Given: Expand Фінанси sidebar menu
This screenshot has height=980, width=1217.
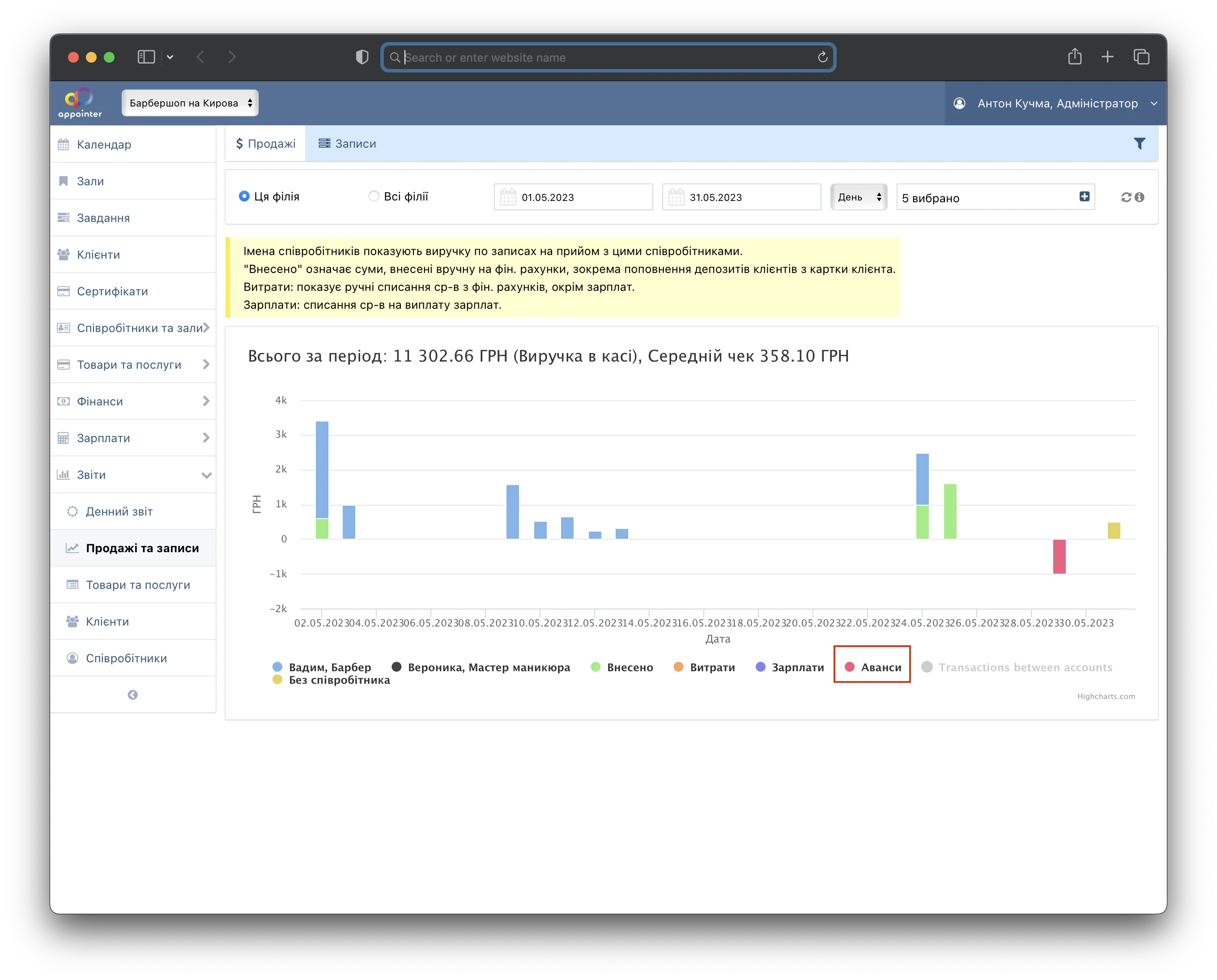Looking at the screenshot, I should [133, 401].
